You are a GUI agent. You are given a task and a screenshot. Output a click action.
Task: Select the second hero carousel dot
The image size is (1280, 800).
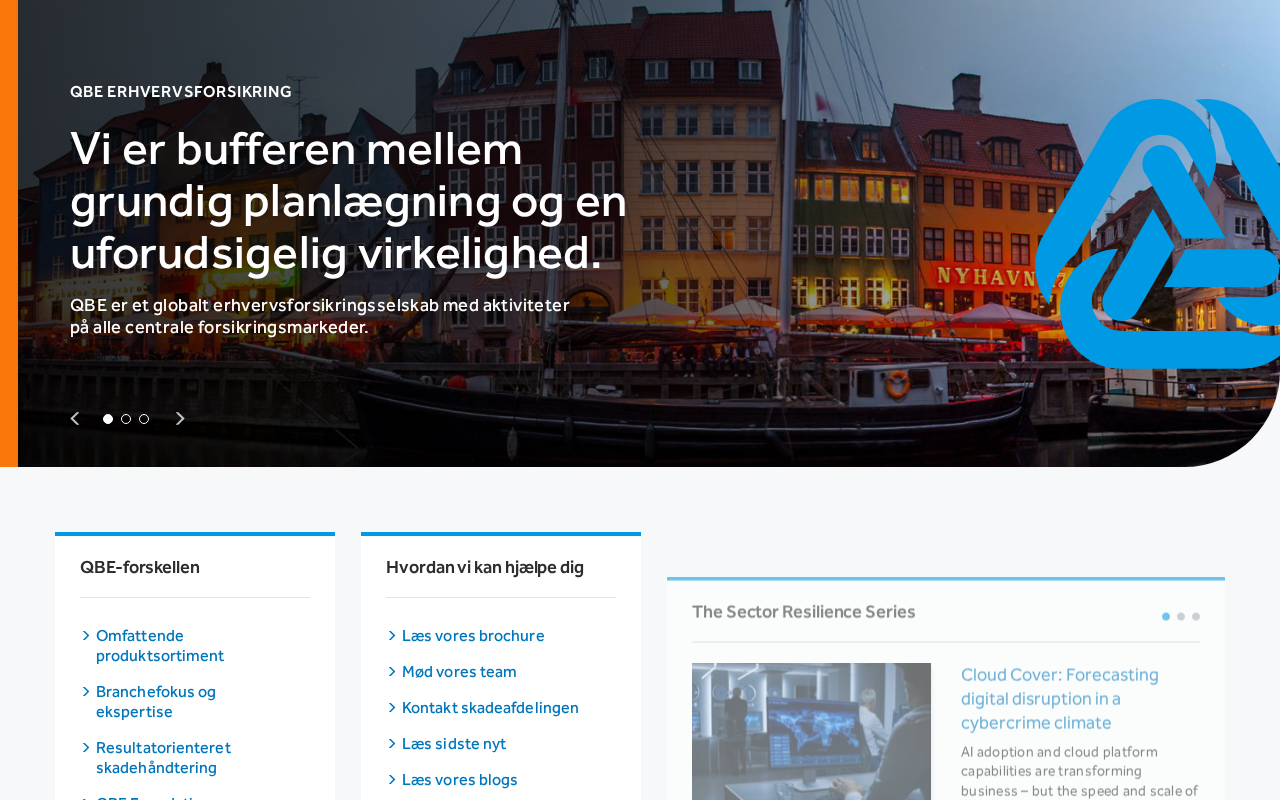coord(126,419)
